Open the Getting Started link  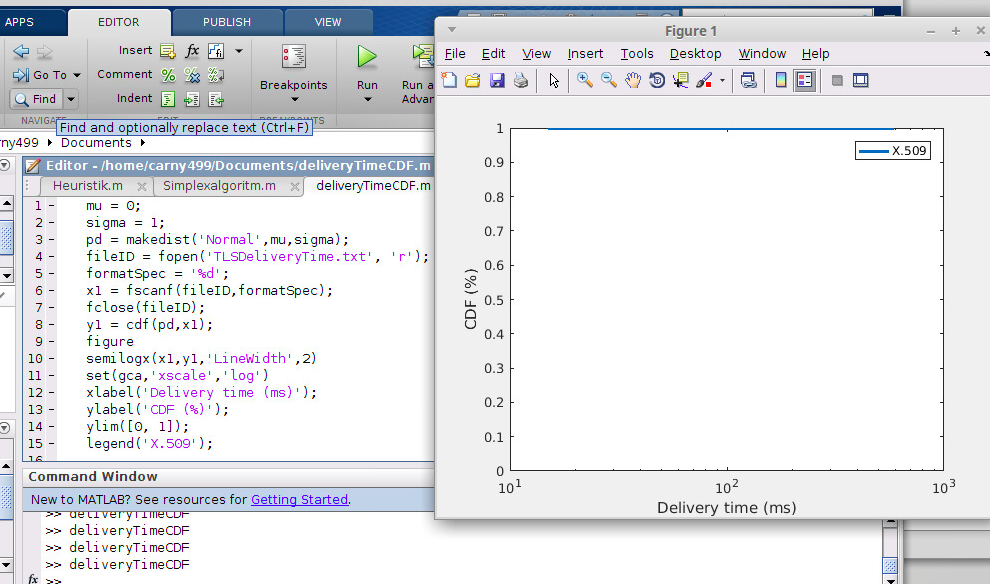point(299,499)
